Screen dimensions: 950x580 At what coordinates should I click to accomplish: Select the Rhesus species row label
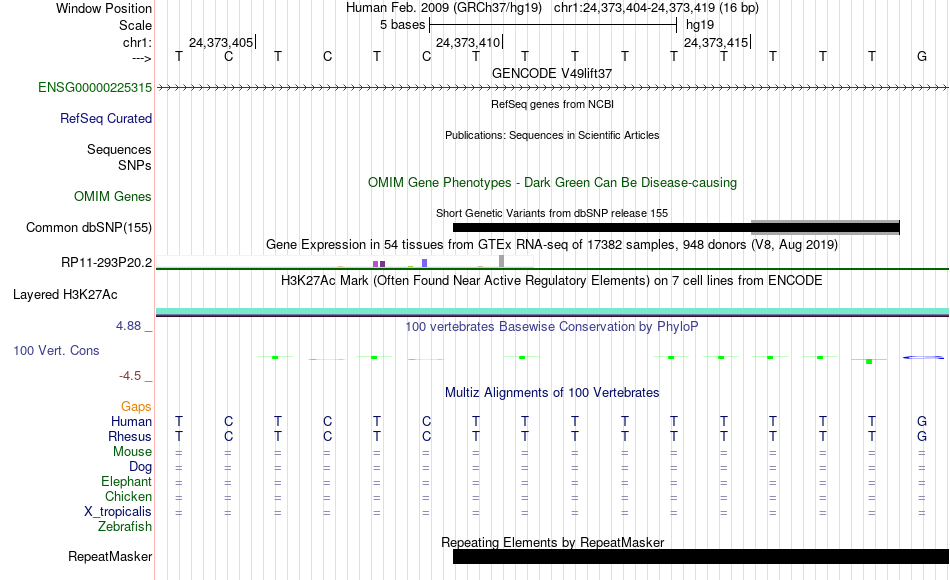pos(130,437)
